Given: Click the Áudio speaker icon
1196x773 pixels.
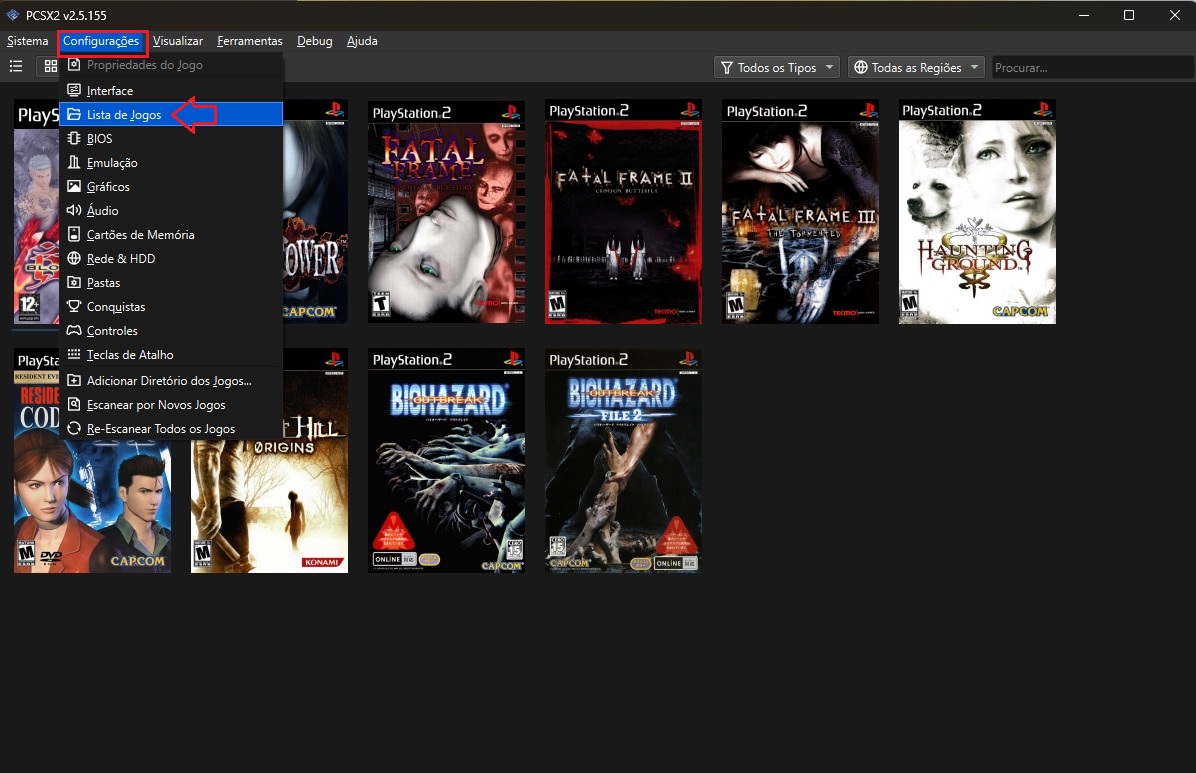Looking at the screenshot, I should click(73, 211).
